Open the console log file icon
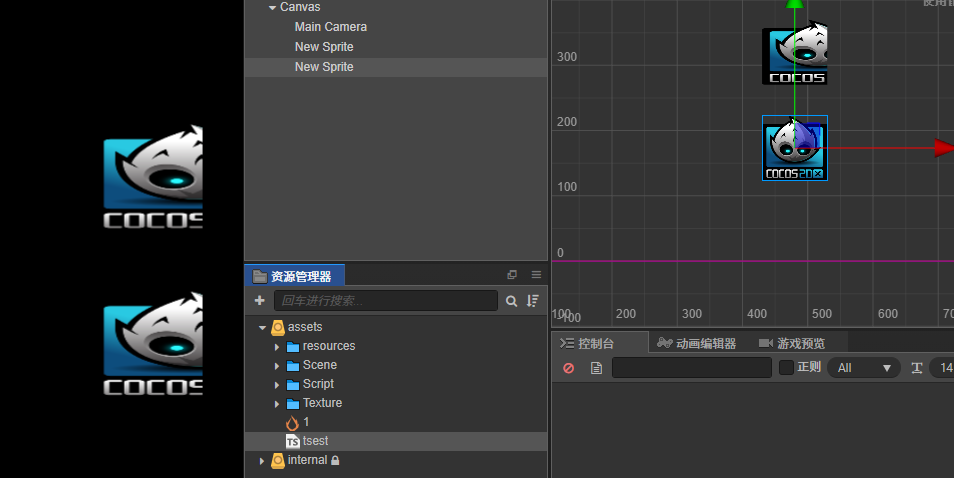The image size is (954, 478). (596, 368)
